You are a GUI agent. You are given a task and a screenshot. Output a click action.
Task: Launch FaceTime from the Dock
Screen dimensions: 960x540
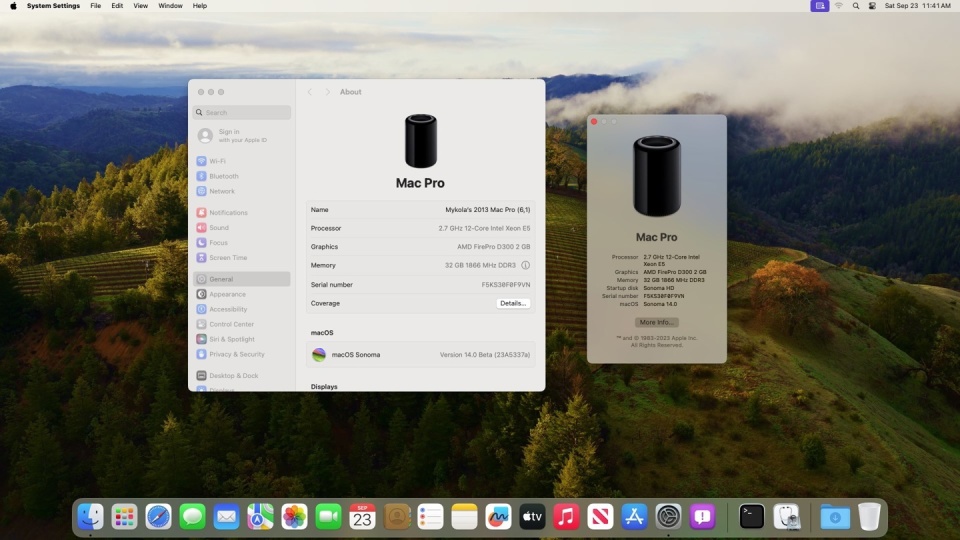(328, 517)
